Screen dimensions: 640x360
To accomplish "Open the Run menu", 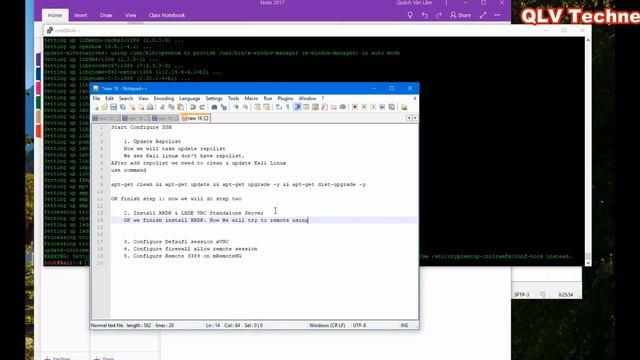I will click(x=268, y=98).
